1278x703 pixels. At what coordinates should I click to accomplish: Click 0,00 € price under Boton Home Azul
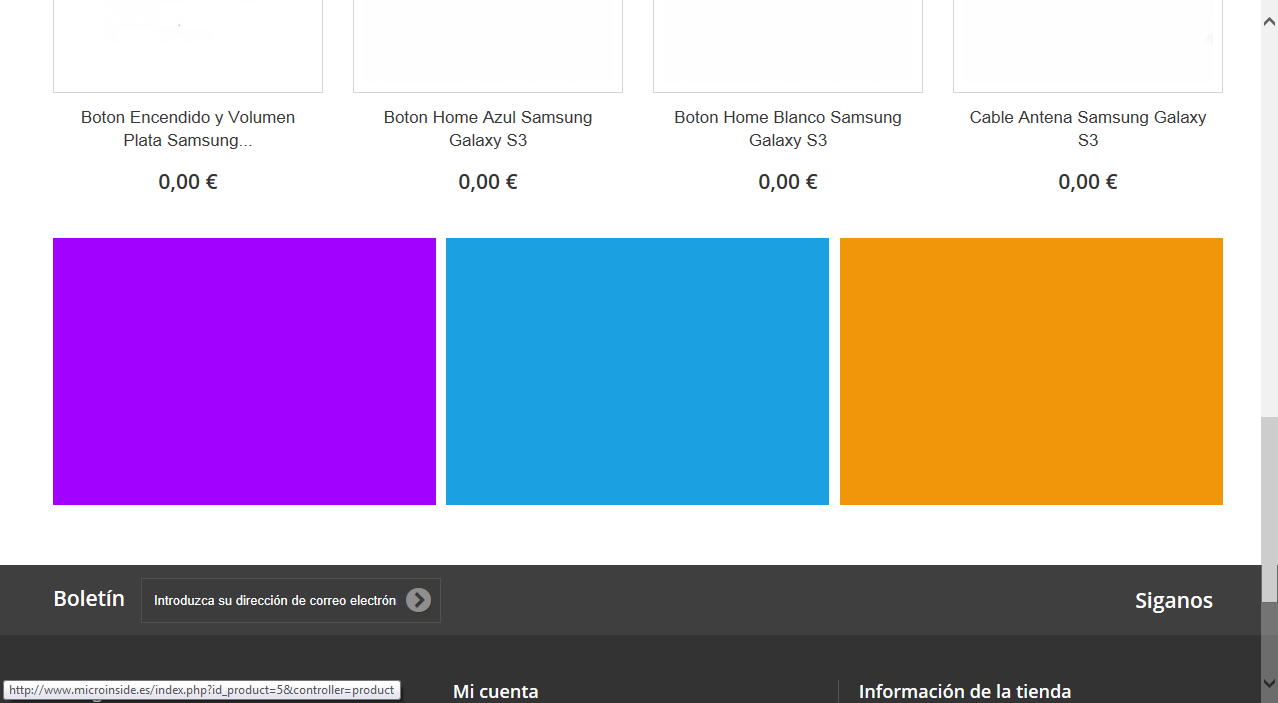[488, 182]
